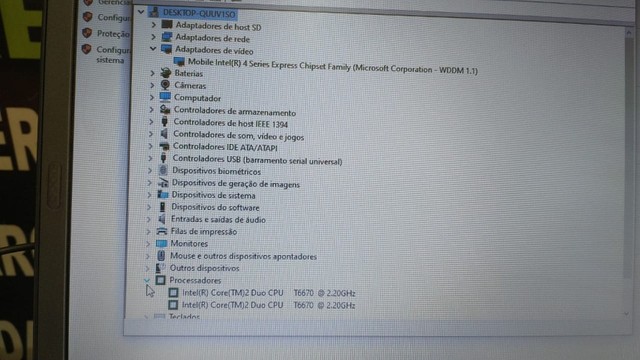Collapse the Processadores node

pos(147,280)
